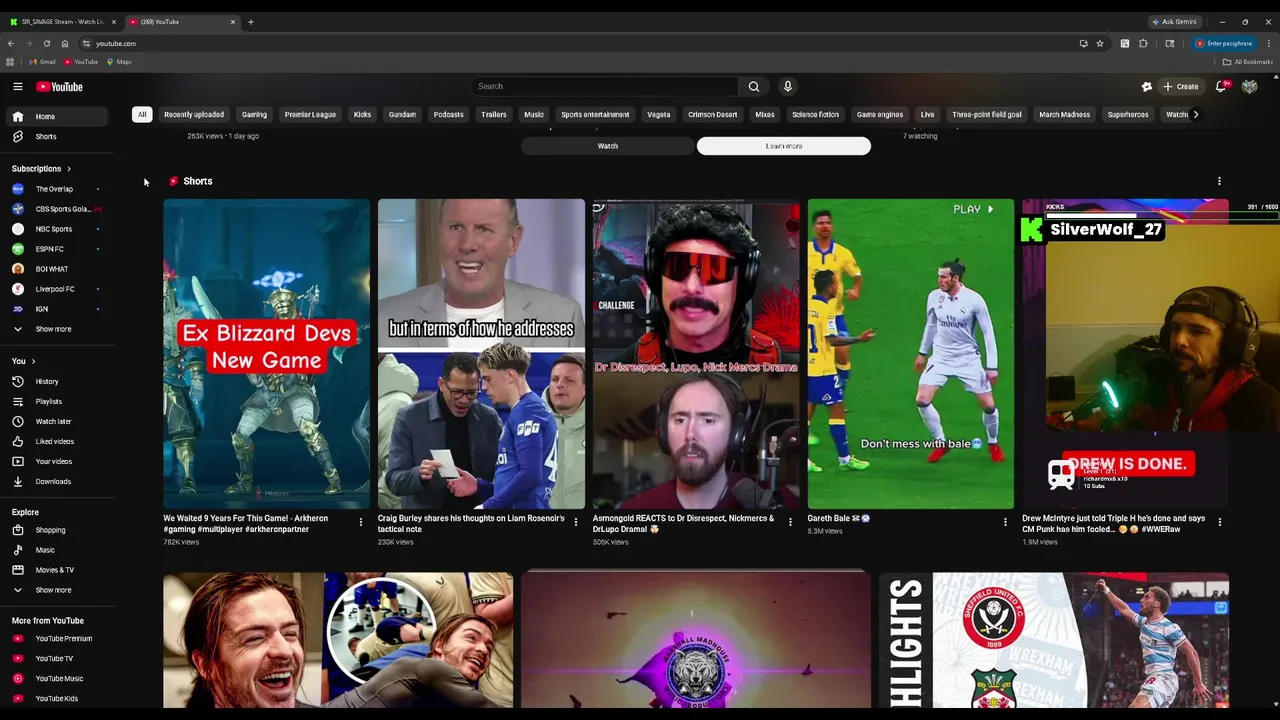Image resolution: width=1280 pixels, height=720 pixels.
Task: Open Music under Explore in the sidebar
Action: tap(58, 550)
